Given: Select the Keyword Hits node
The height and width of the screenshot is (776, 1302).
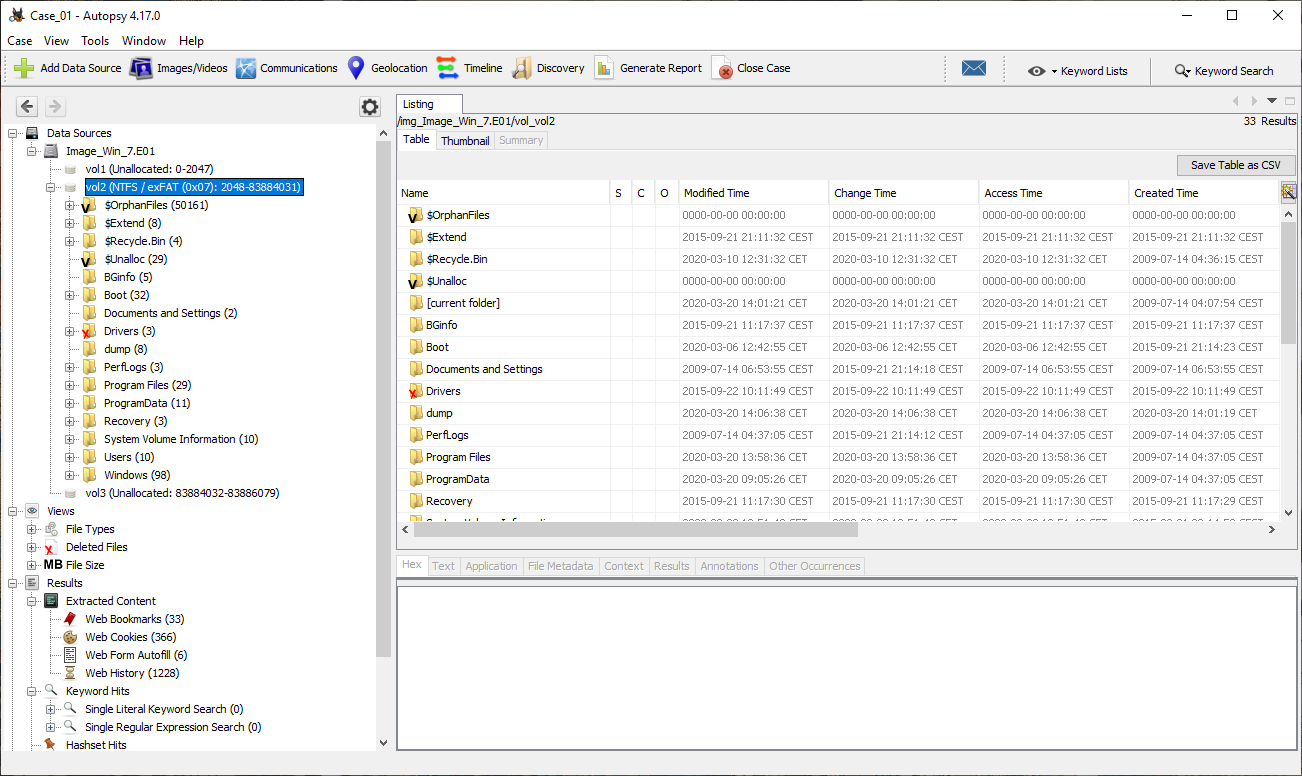Looking at the screenshot, I should pyautogui.click(x=98, y=691).
